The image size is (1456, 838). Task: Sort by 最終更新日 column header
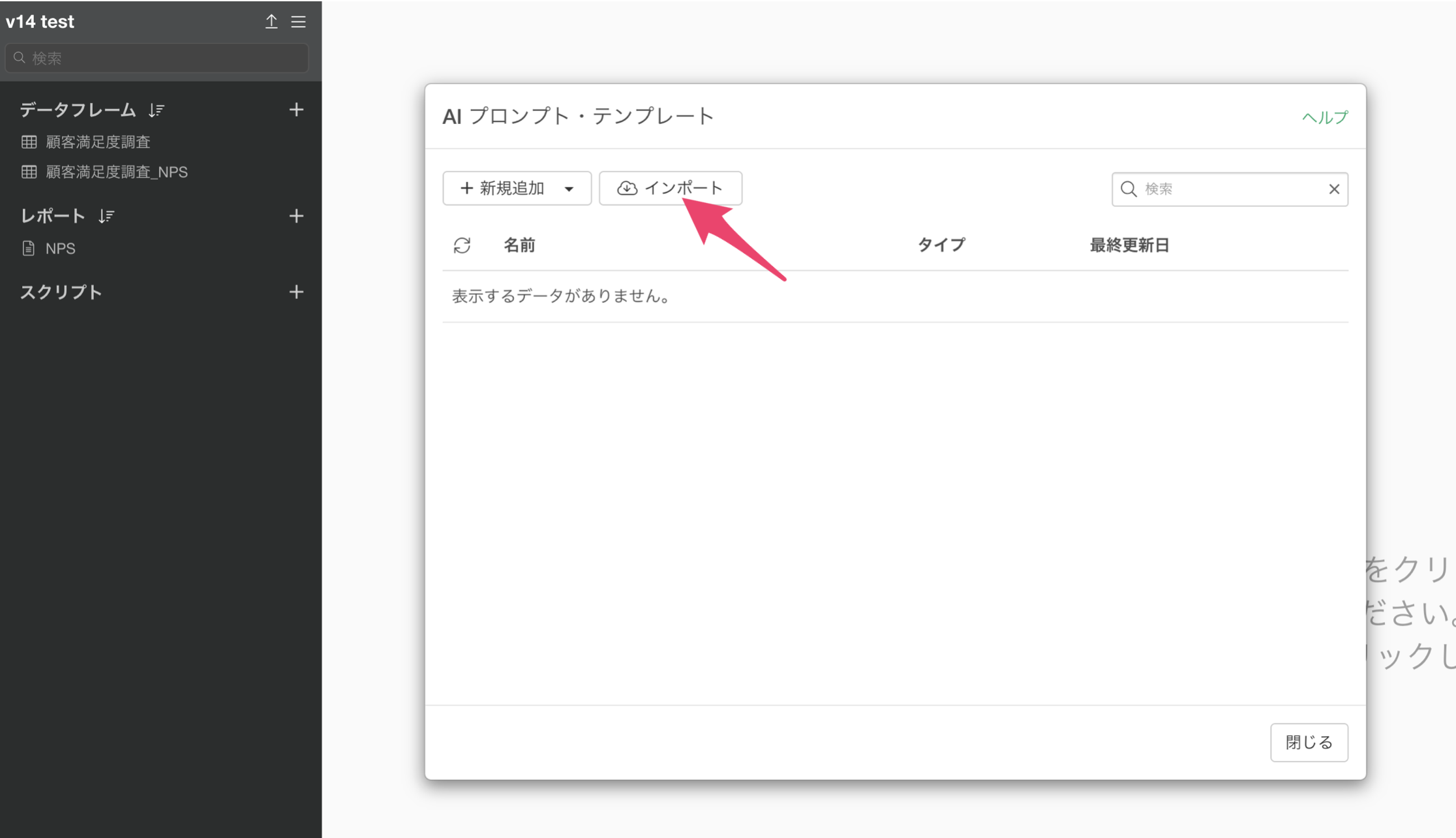[1129, 245]
